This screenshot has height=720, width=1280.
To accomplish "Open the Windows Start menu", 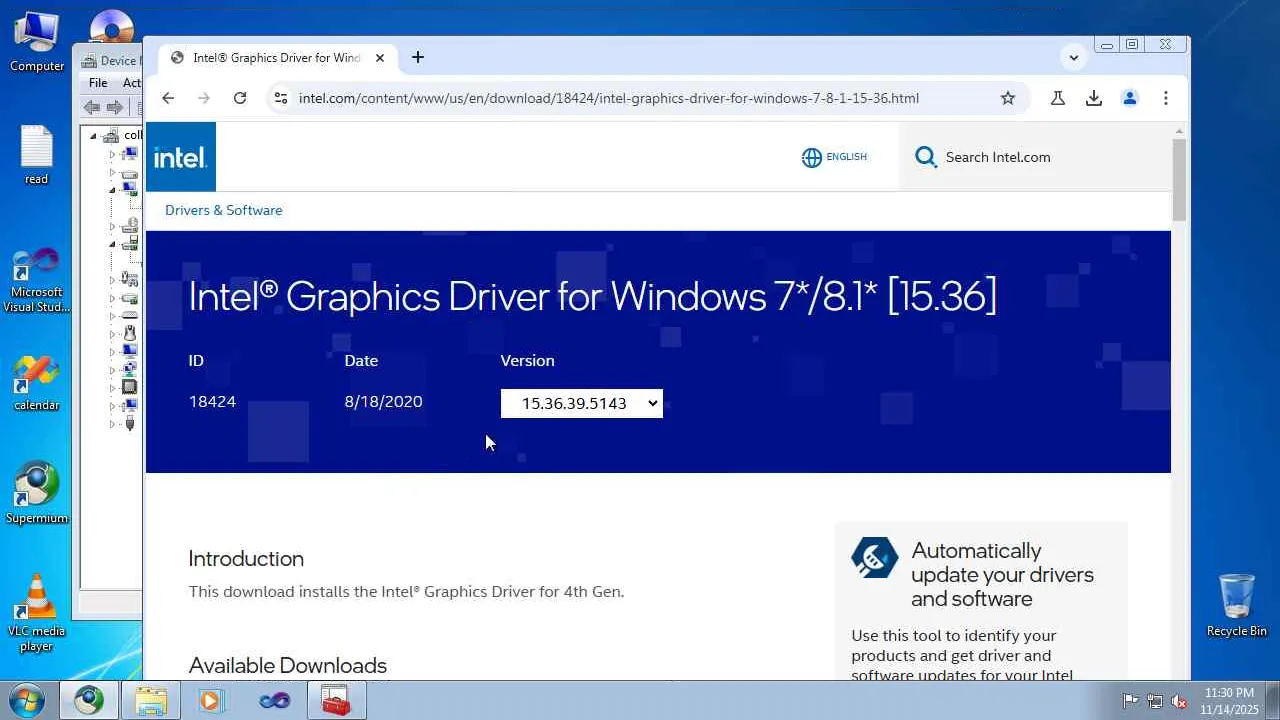I will coord(27,700).
